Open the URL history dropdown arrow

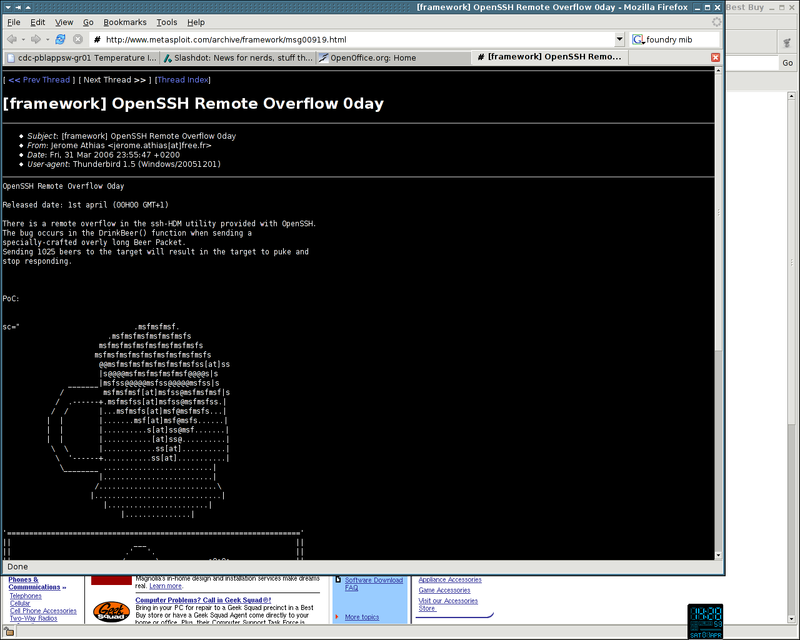pos(620,40)
